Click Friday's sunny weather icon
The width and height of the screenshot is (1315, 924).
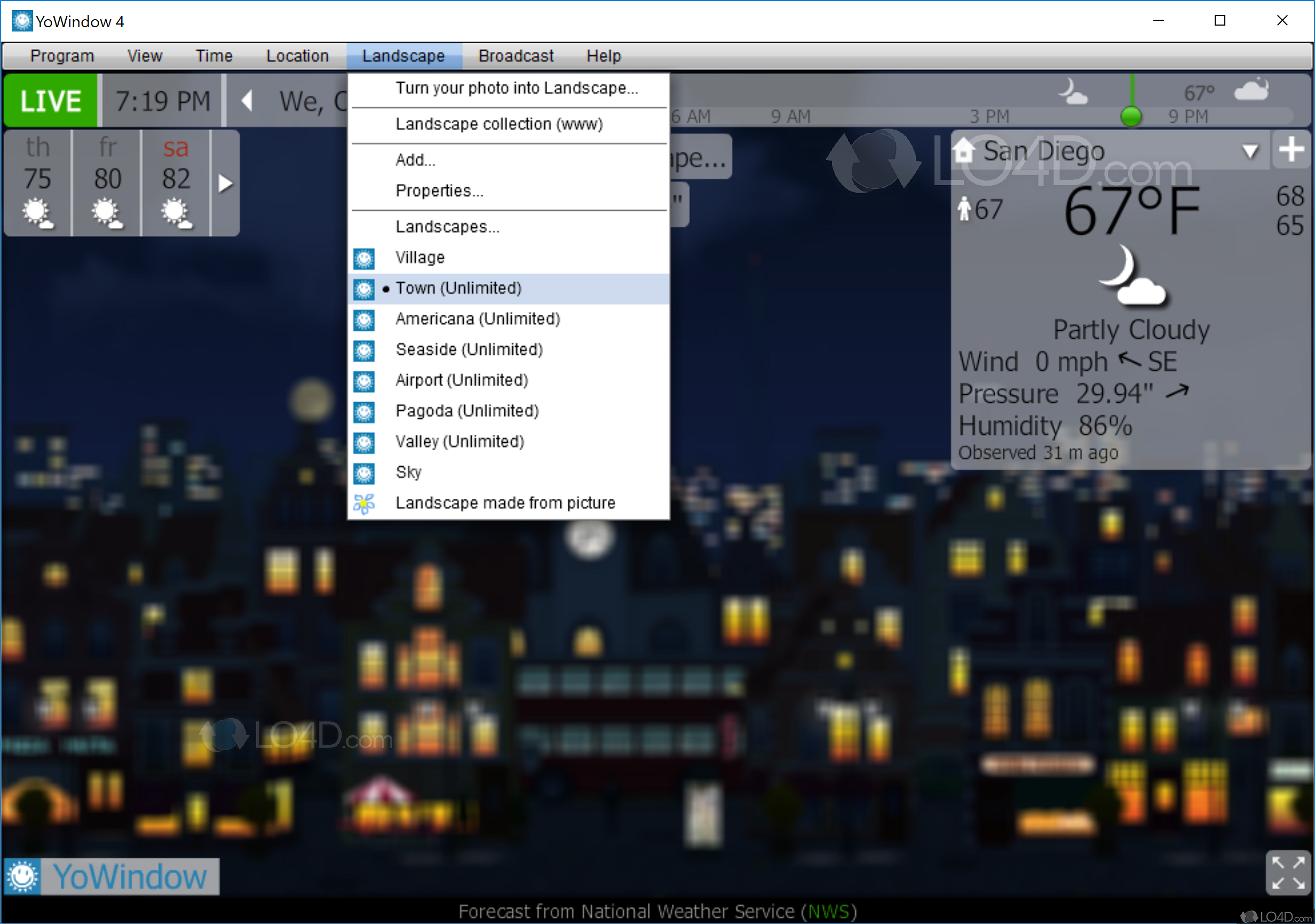[x=108, y=213]
